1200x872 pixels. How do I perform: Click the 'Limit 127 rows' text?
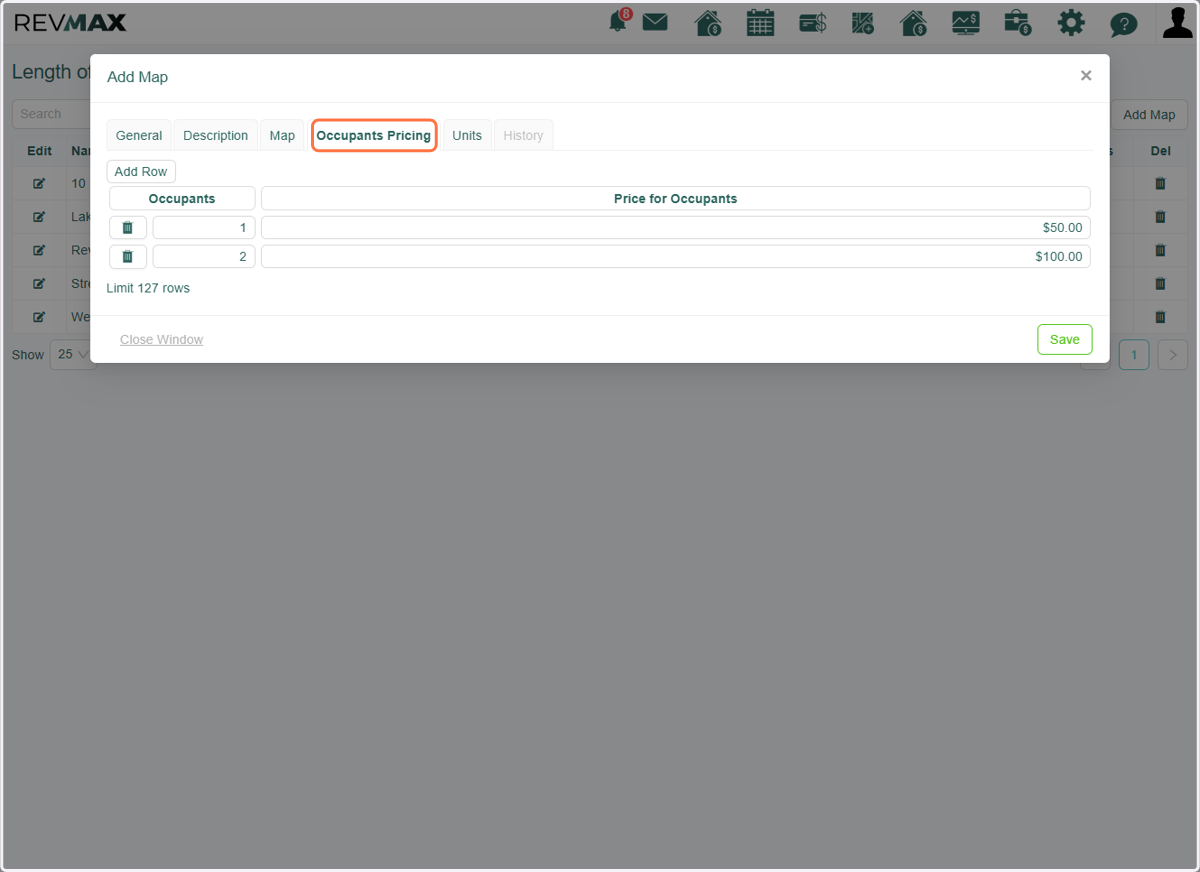(148, 288)
